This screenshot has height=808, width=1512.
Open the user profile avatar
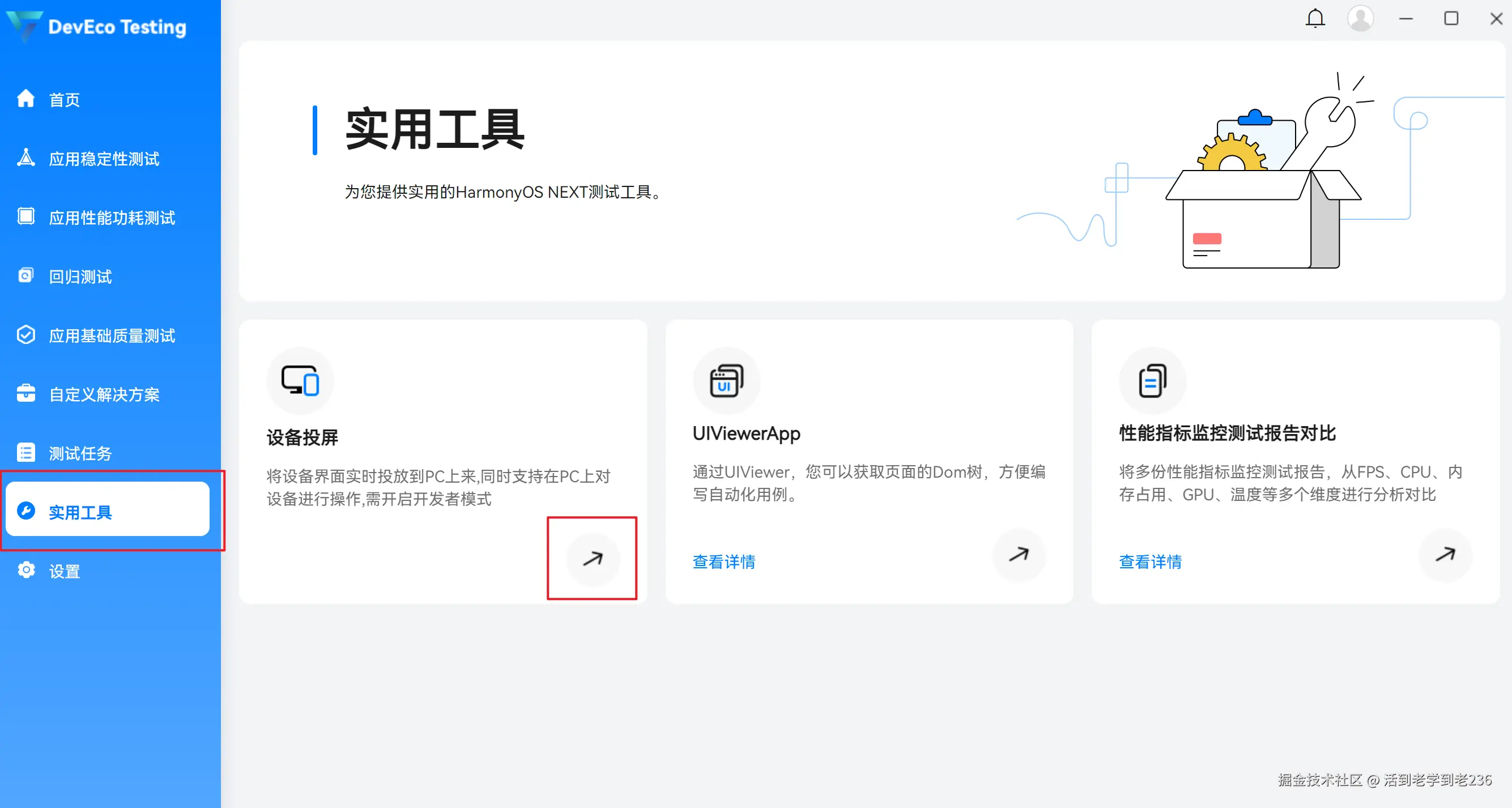(x=1360, y=19)
